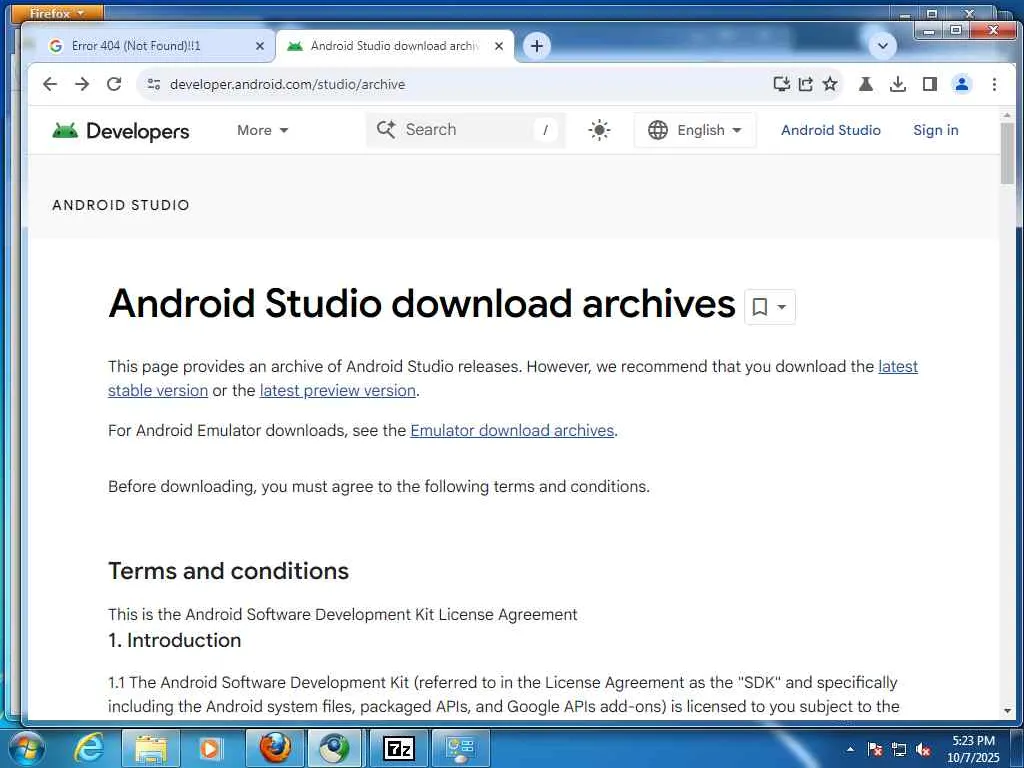Open Windows Media Player on taskbar
The width and height of the screenshot is (1024, 768).
click(210, 748)
